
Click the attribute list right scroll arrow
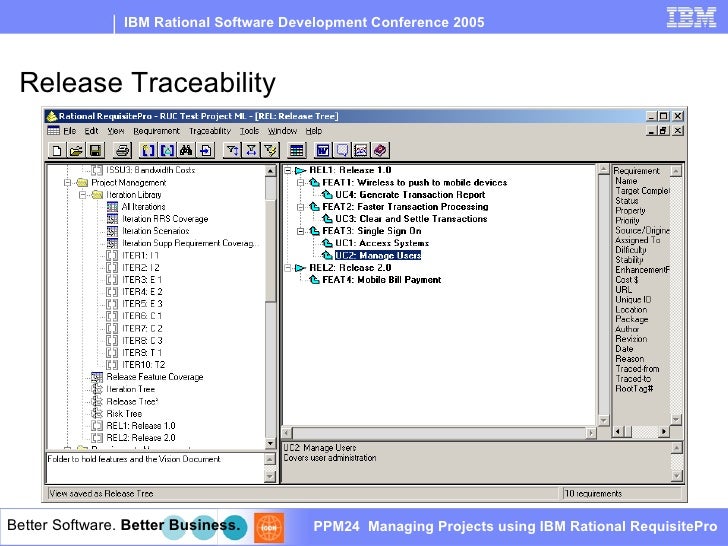coord(663,432)
